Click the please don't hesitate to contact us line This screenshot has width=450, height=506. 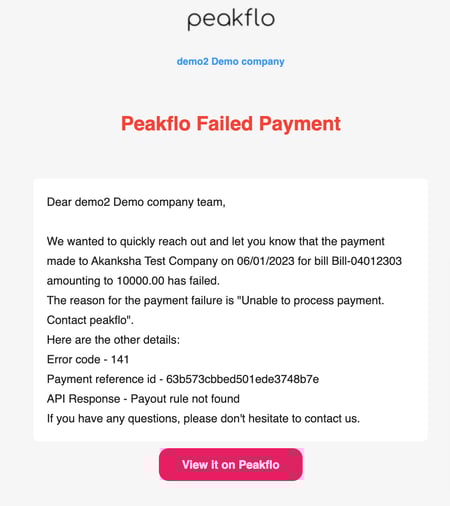[x=272, y=419]
